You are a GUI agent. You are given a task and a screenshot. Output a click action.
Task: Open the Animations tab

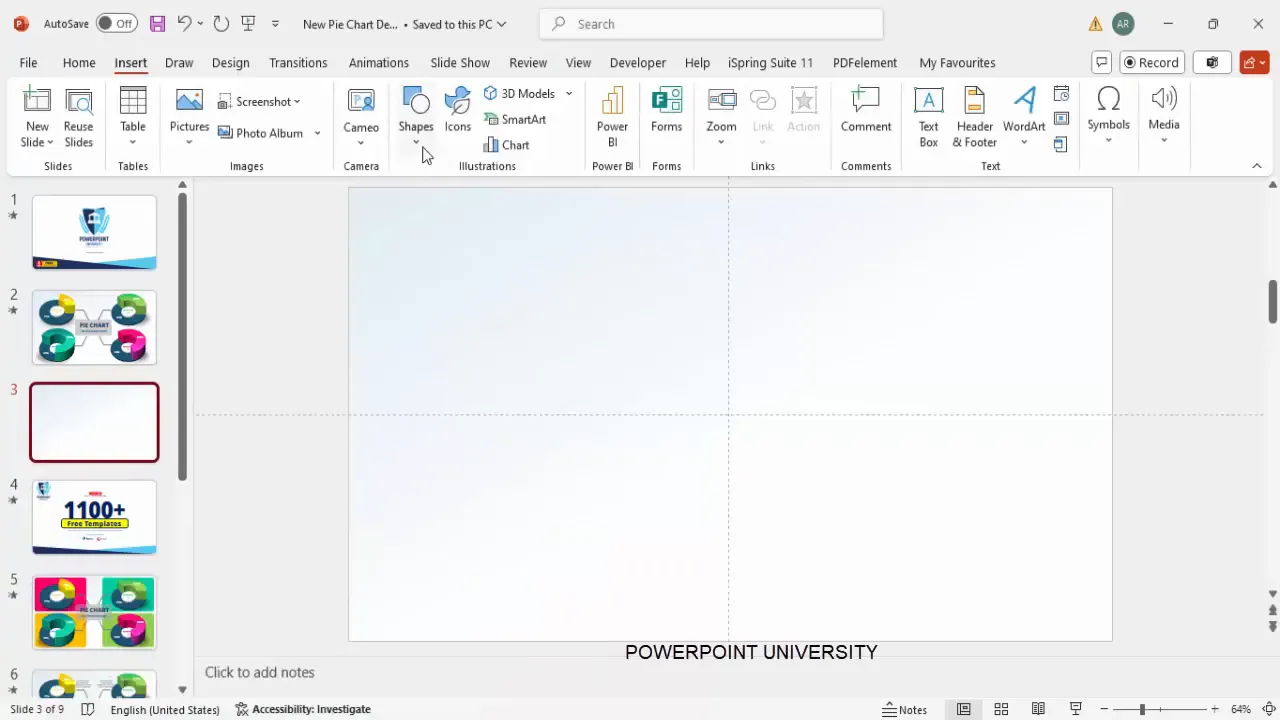378,62
